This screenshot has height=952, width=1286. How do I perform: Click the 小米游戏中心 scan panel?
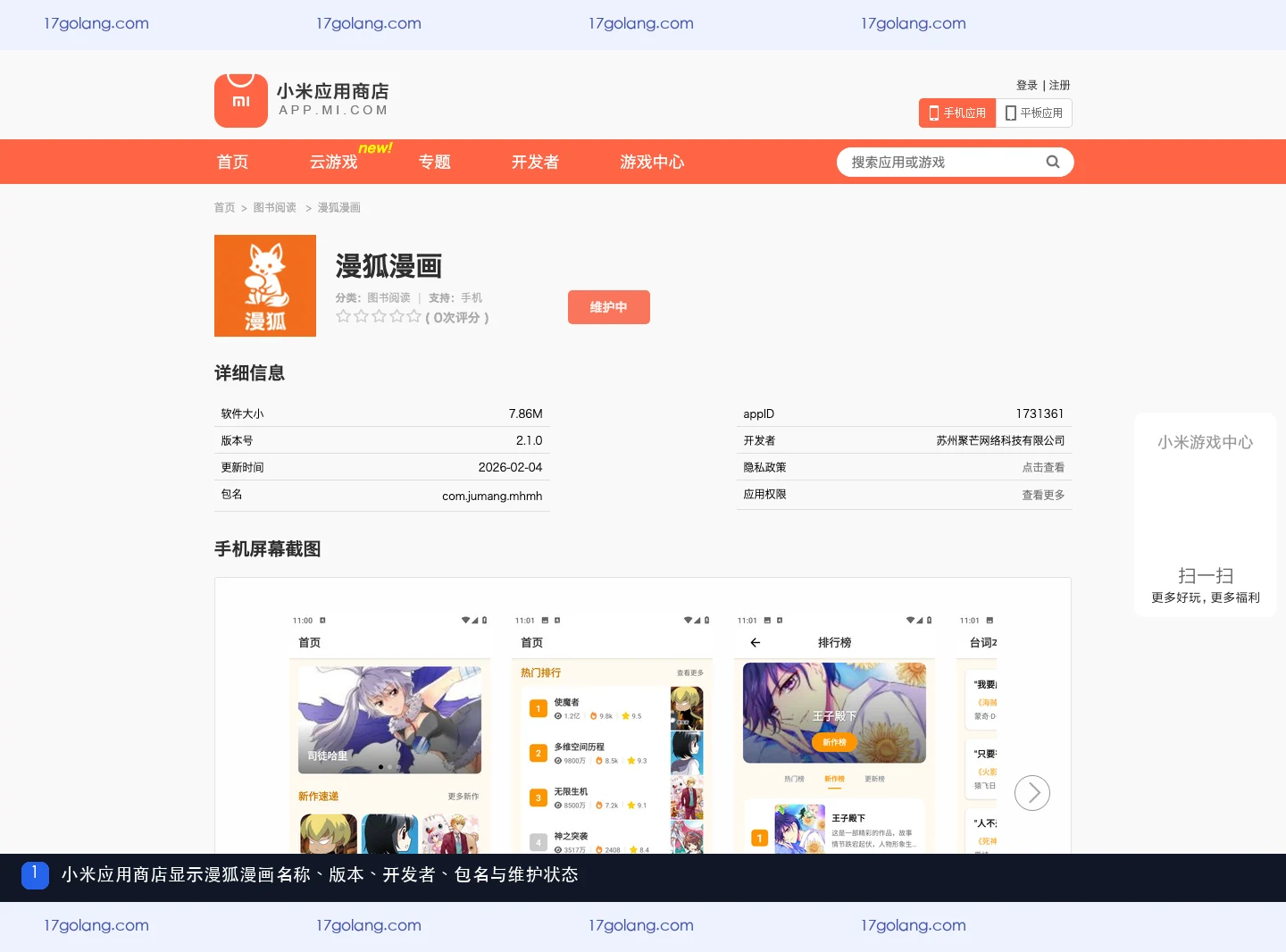[1206, 514]
